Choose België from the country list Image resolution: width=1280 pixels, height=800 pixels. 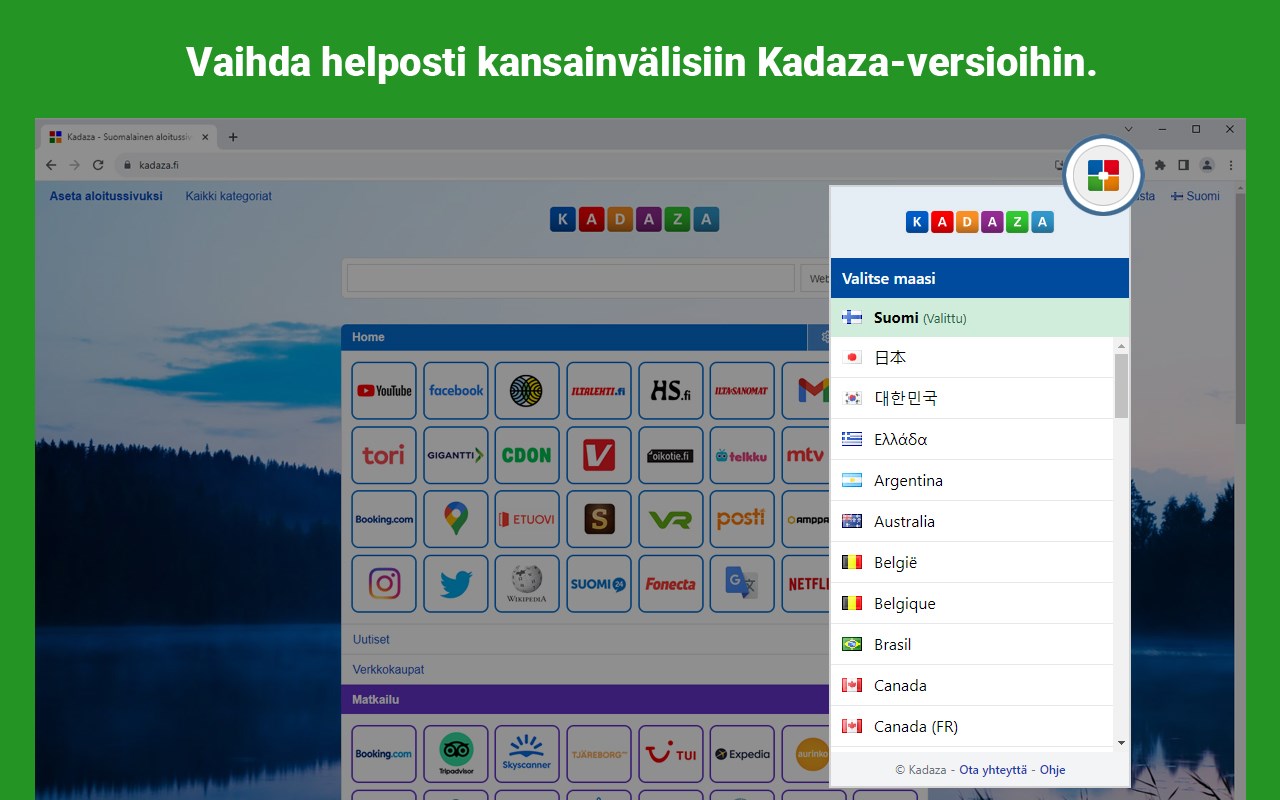click(972, 562)
